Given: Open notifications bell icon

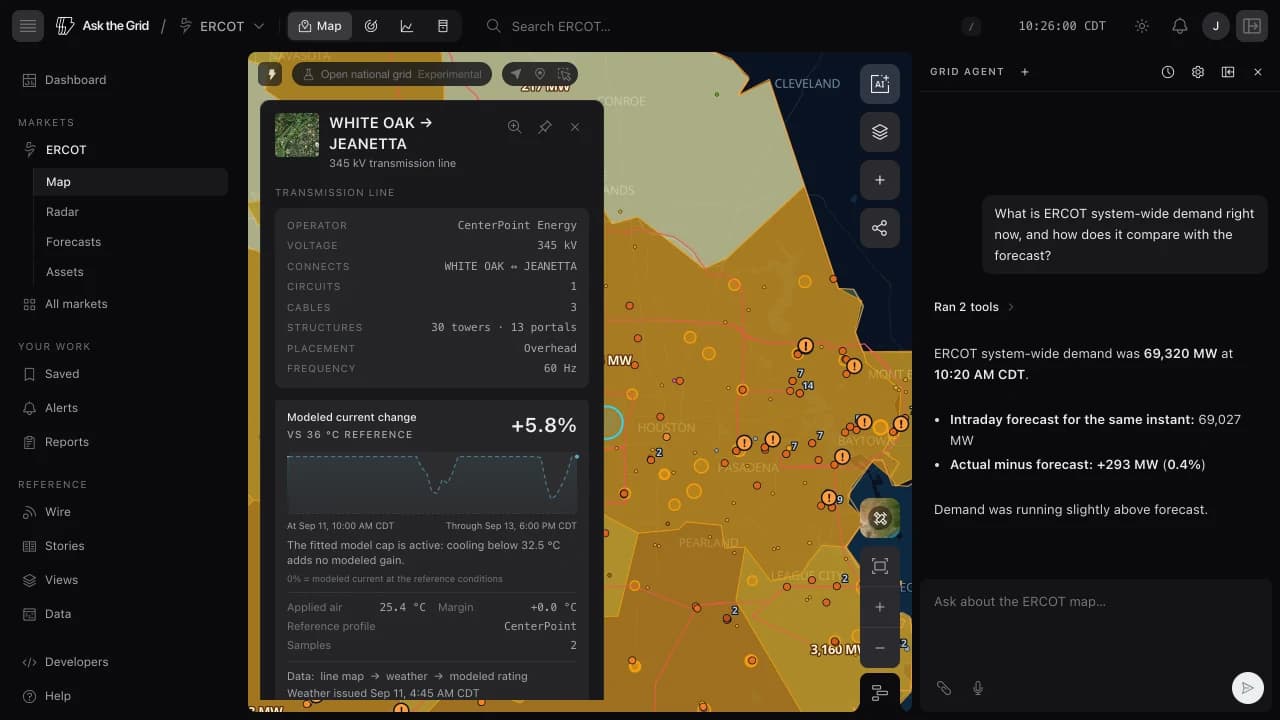Looking at the screenshot, I should 1180,26.
